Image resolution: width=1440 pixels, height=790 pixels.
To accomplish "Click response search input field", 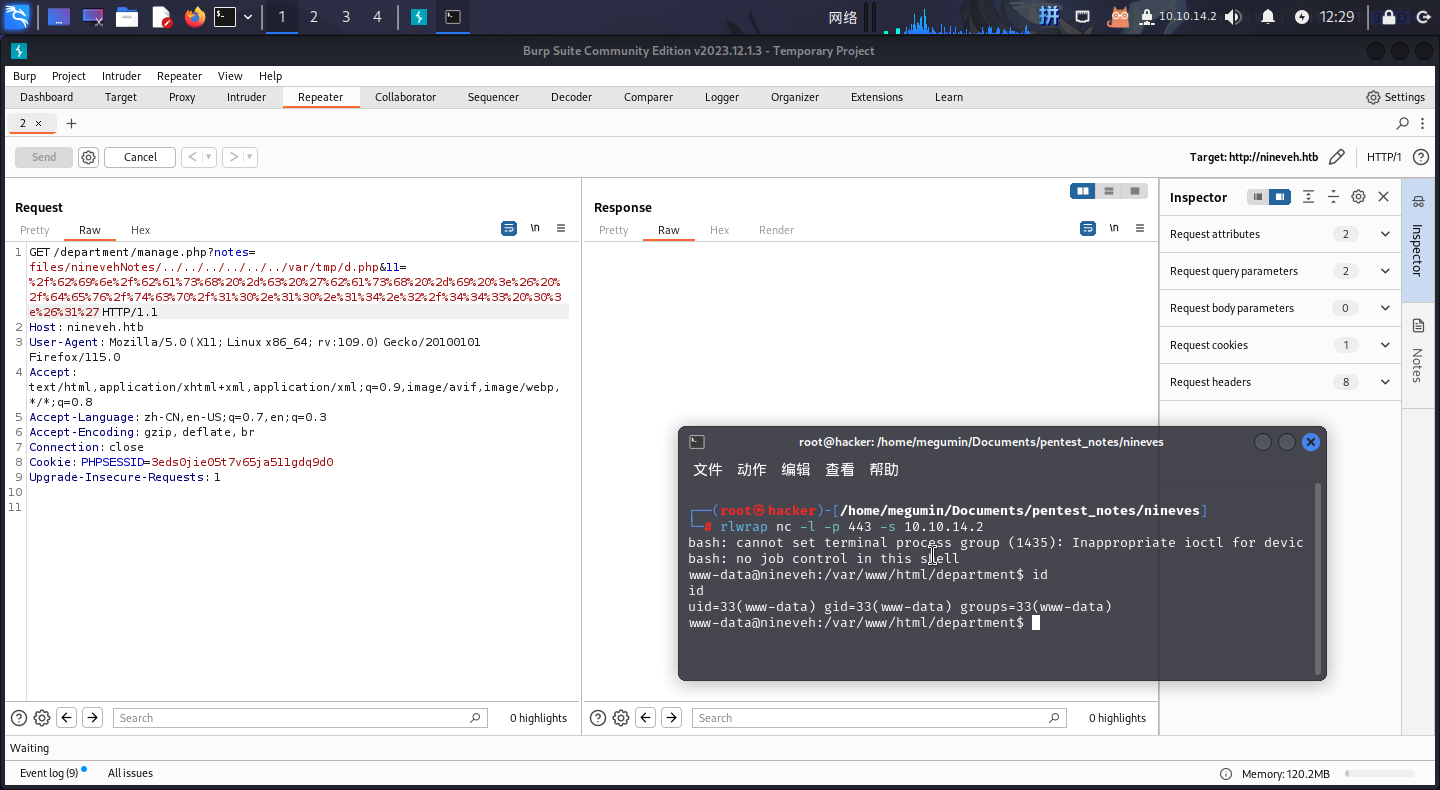I will coord(879,718).
